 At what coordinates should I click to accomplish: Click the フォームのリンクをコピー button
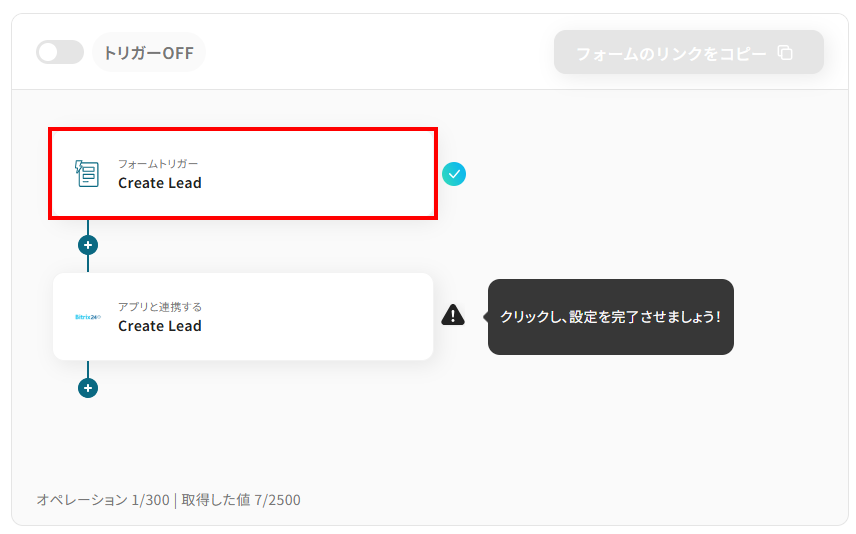[x=688, y=52]
